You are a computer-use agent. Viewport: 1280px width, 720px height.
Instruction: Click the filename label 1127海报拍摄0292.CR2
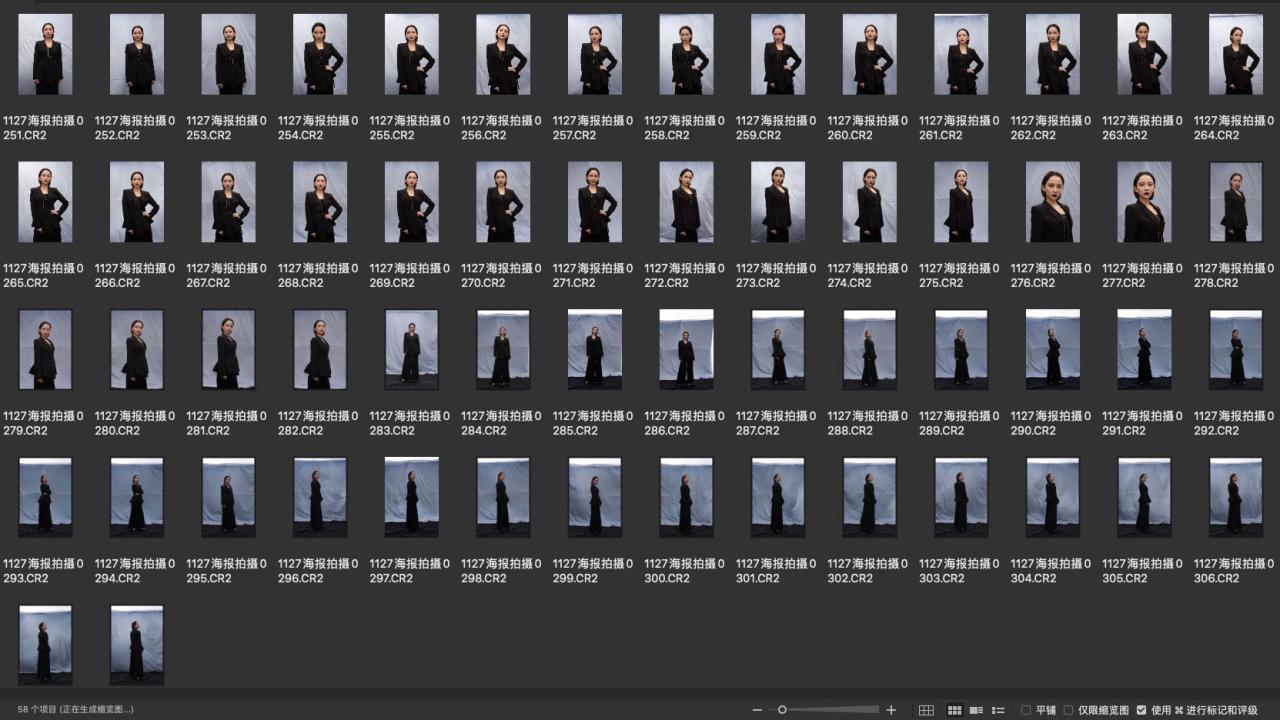coord(1234,423)
